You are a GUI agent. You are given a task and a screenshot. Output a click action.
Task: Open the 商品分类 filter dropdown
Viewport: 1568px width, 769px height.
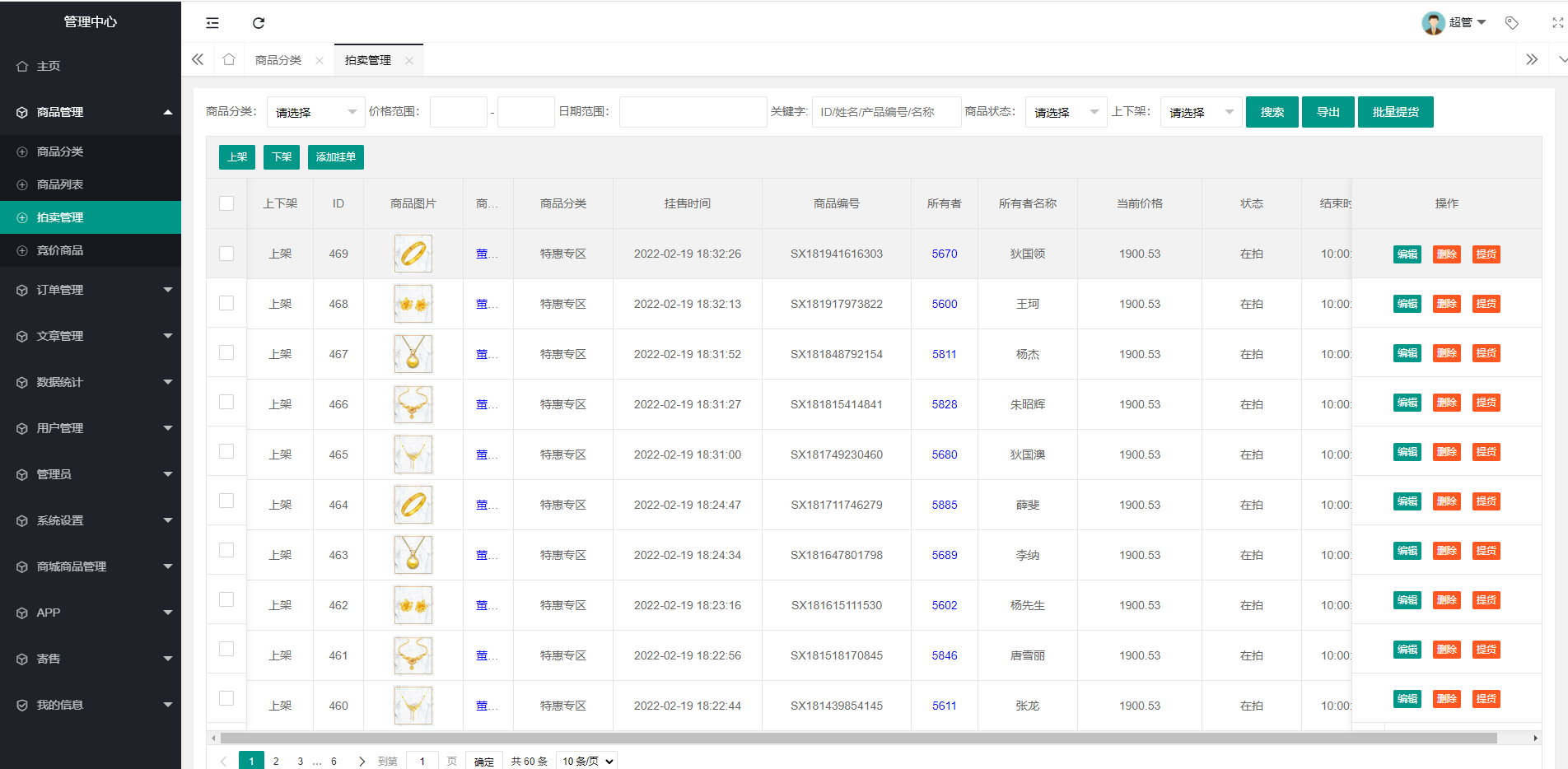pos(315,112)
